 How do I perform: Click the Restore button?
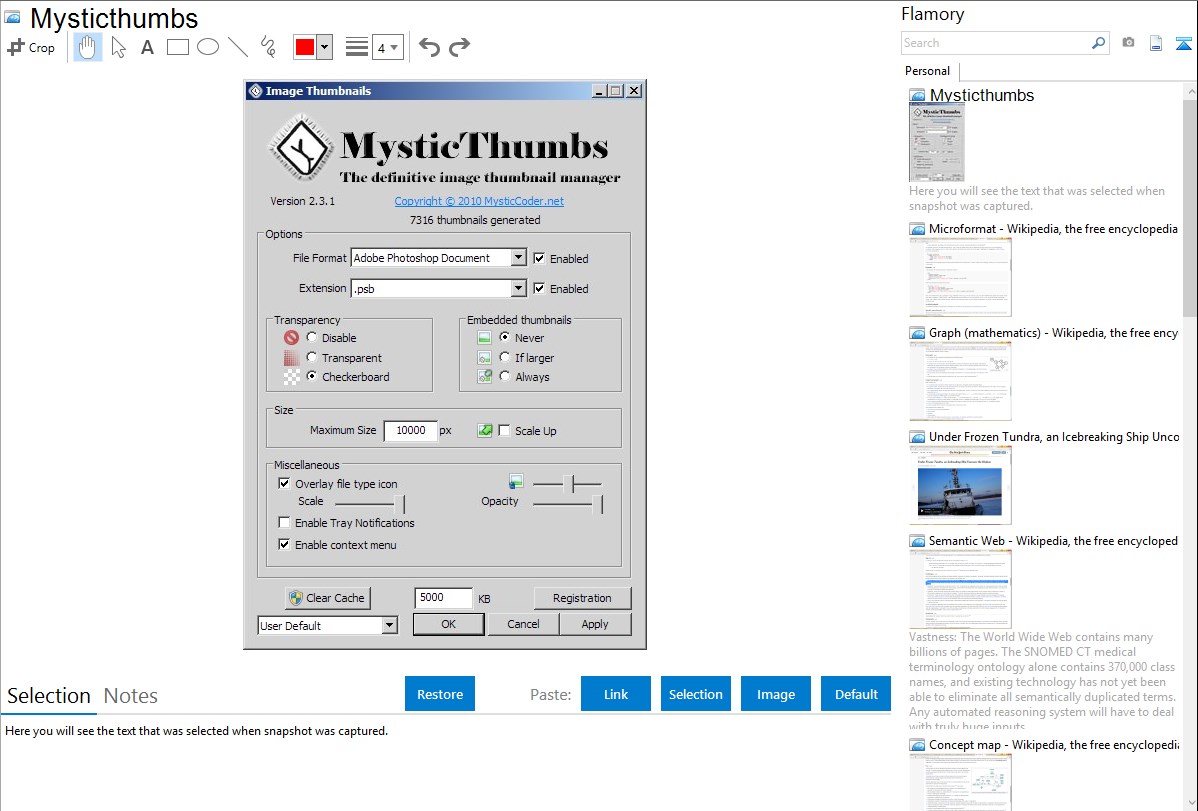pos(440,694)
